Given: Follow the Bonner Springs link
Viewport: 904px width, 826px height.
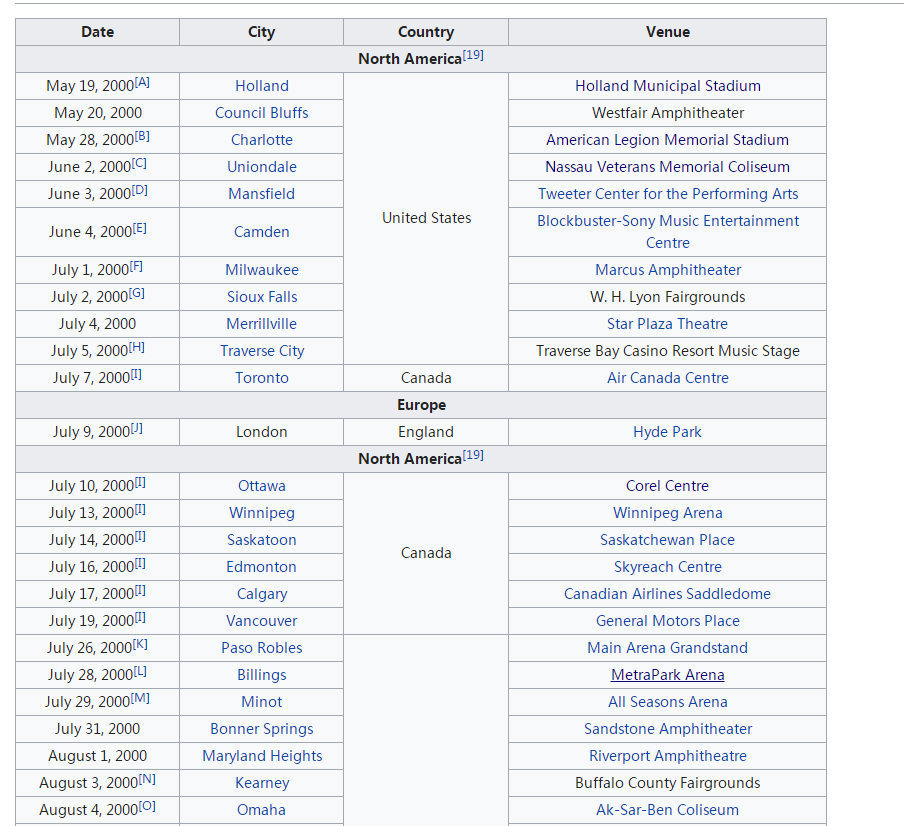Looking at the screenshot, I should click(262, 729).
